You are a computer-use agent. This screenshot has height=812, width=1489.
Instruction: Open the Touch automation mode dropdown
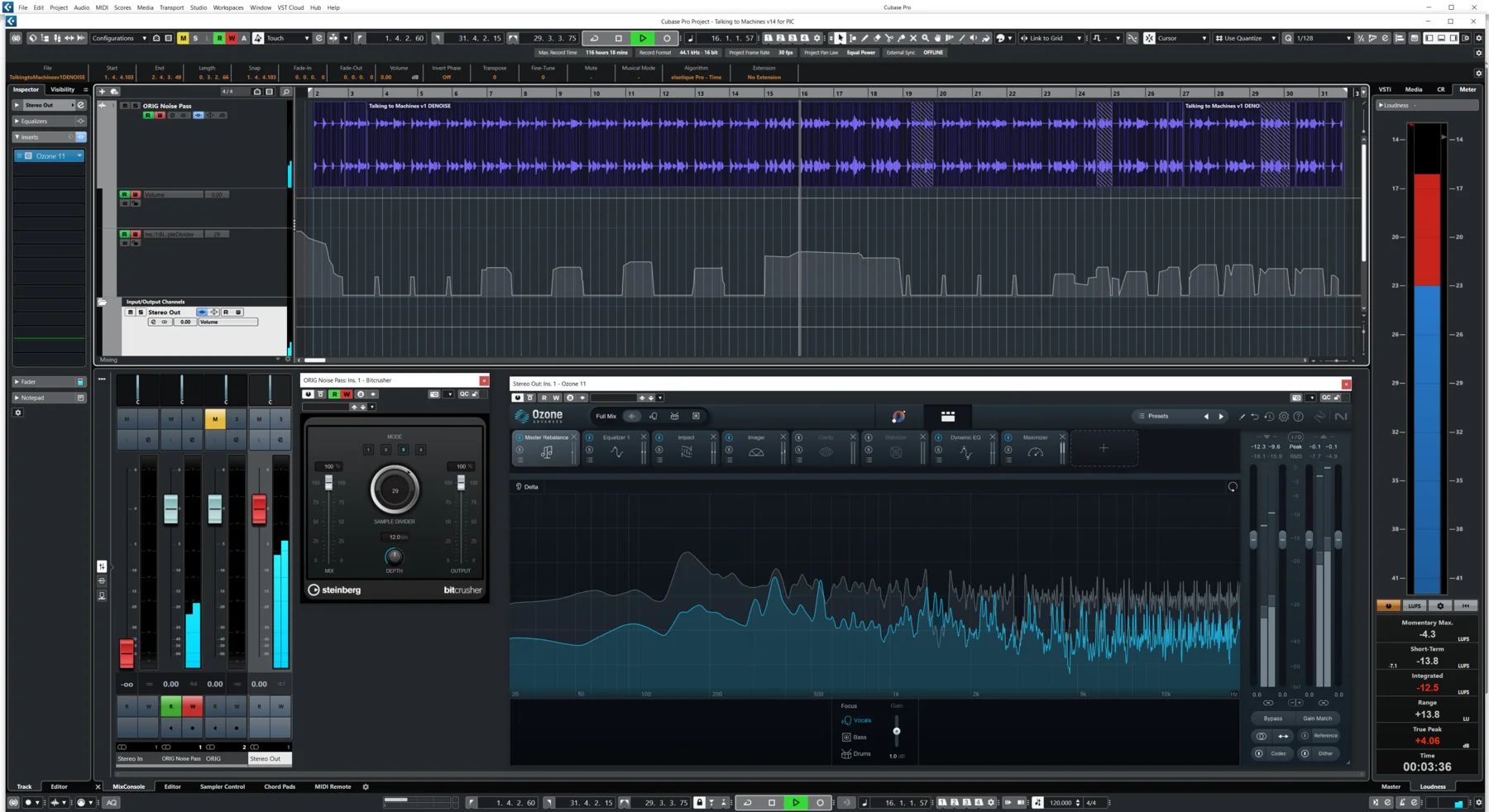(287, 38)
